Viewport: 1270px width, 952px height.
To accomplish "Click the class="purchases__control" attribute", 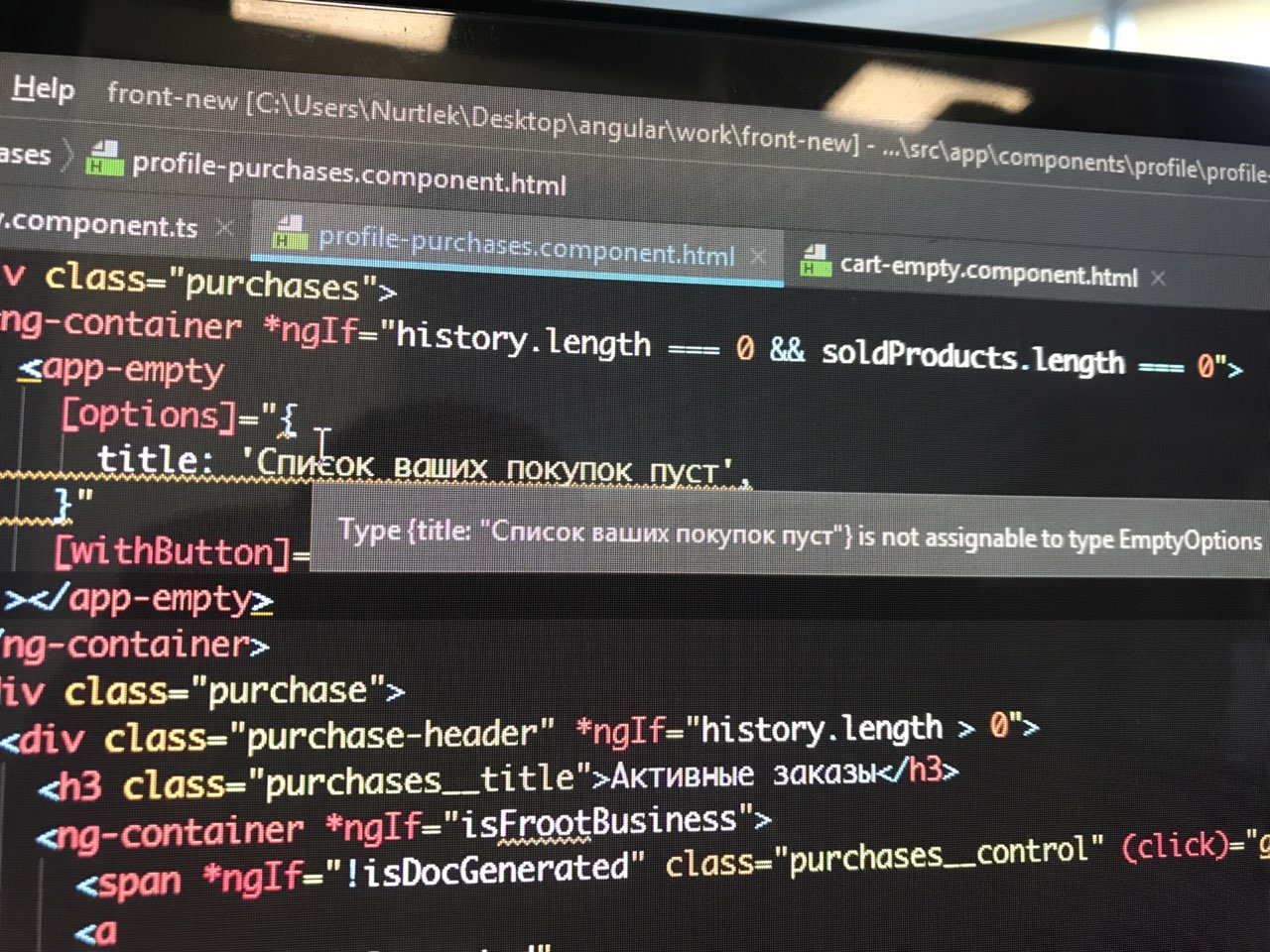I will pos(884,857).
